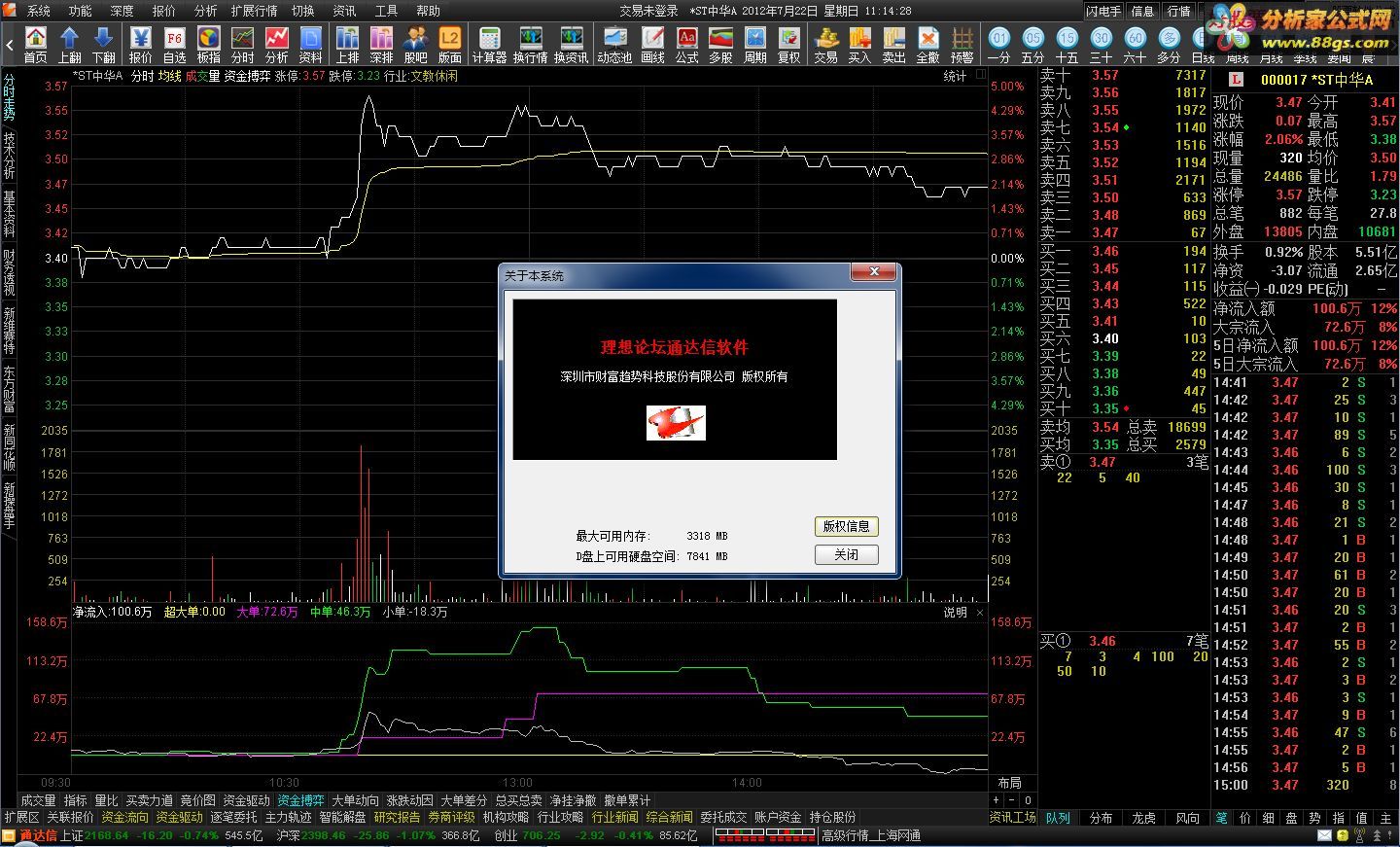
Task: Click 统计 link above the chart
Action: [955, 76]
